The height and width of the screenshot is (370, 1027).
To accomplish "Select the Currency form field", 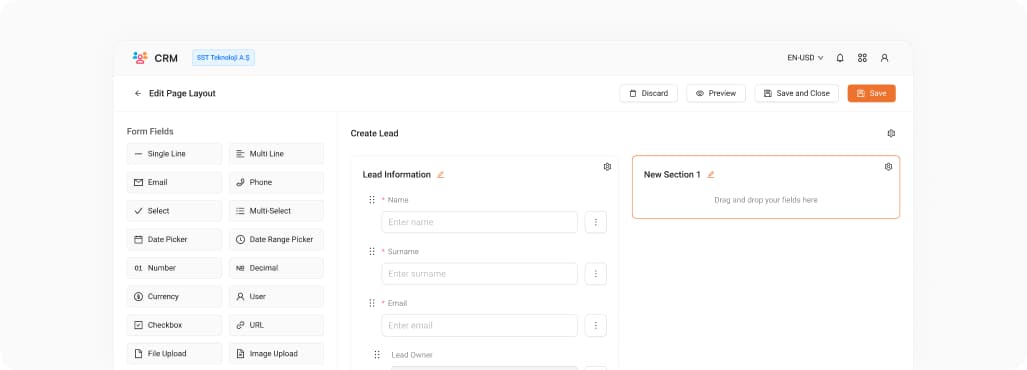I will (174, 297).
